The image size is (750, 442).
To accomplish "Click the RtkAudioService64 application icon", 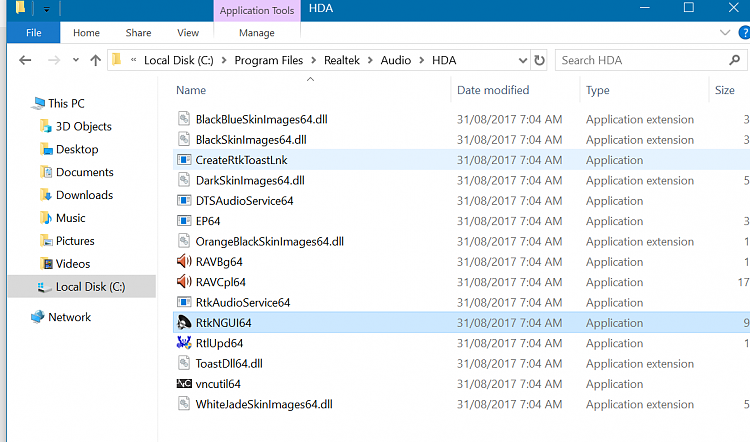I will pos(184,302).
